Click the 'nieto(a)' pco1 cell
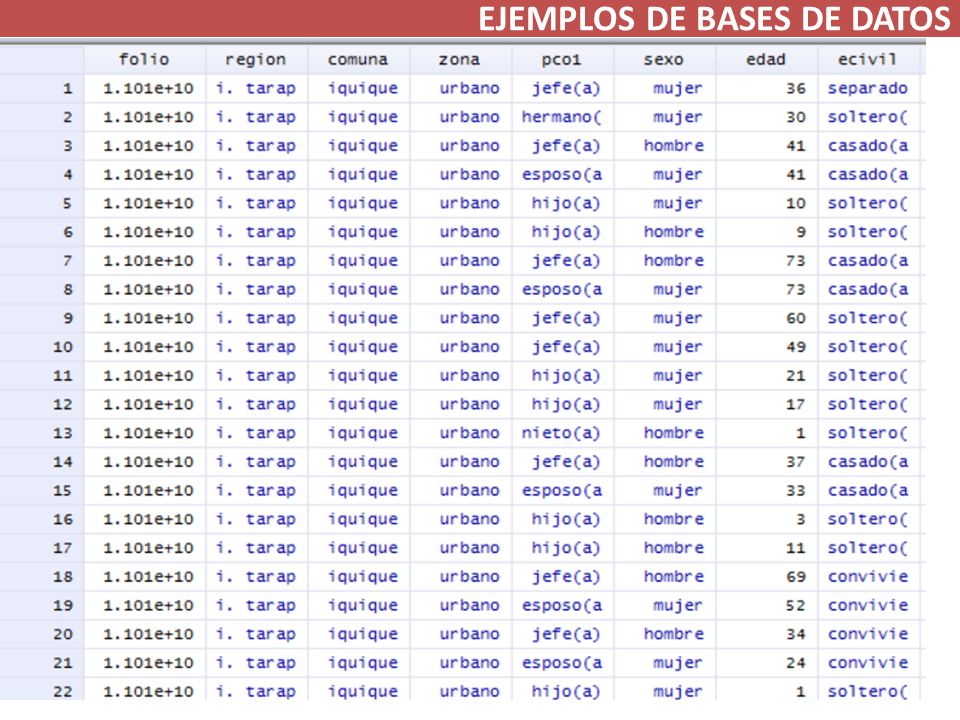The width and height of the screenshot is (960, 720). coord(562,433)
